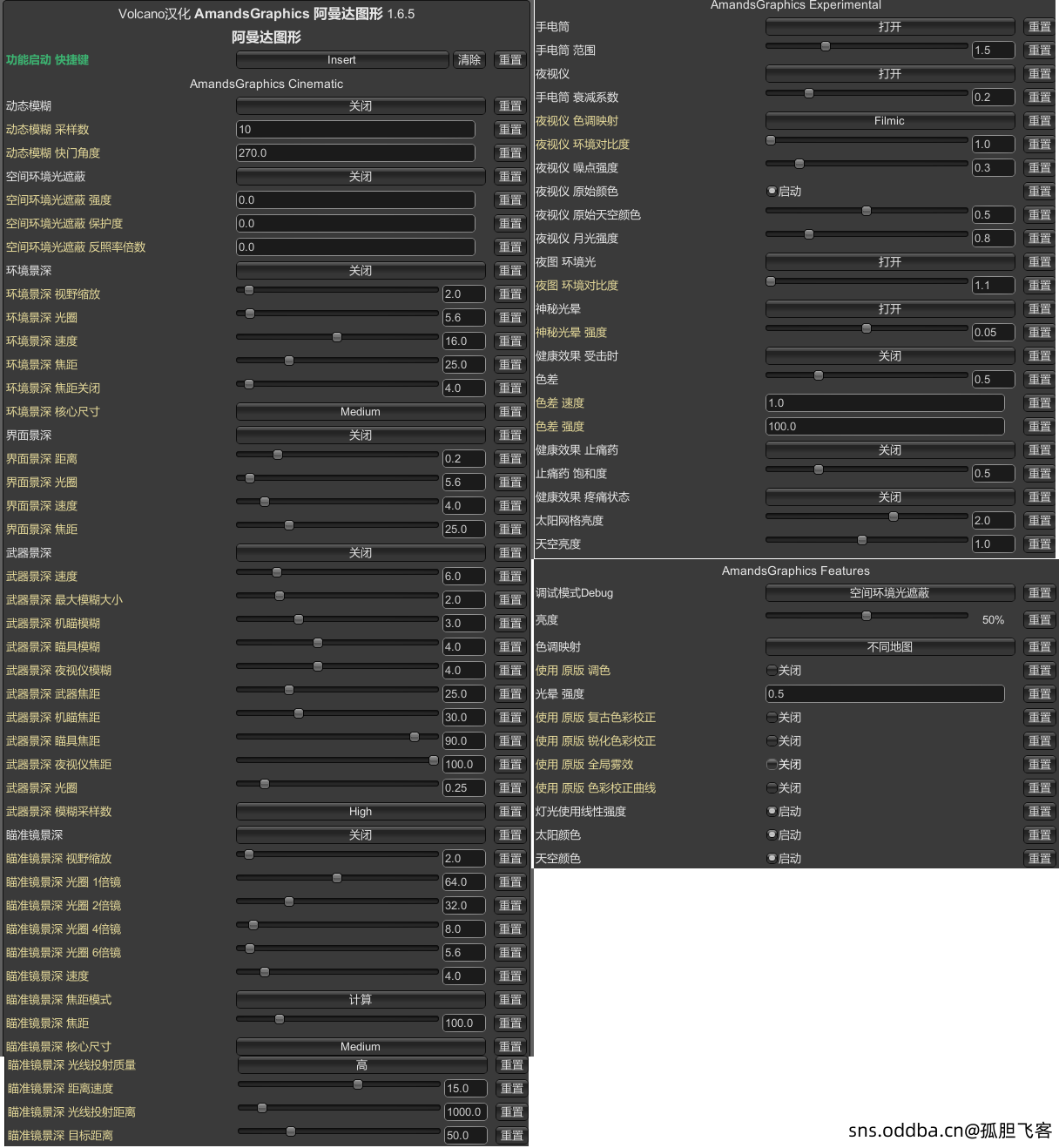Adjust the 亮度 slider at 50%
Image resolution: width=1059 pixels, height=1148 pixels.
[x=867, y=616]
